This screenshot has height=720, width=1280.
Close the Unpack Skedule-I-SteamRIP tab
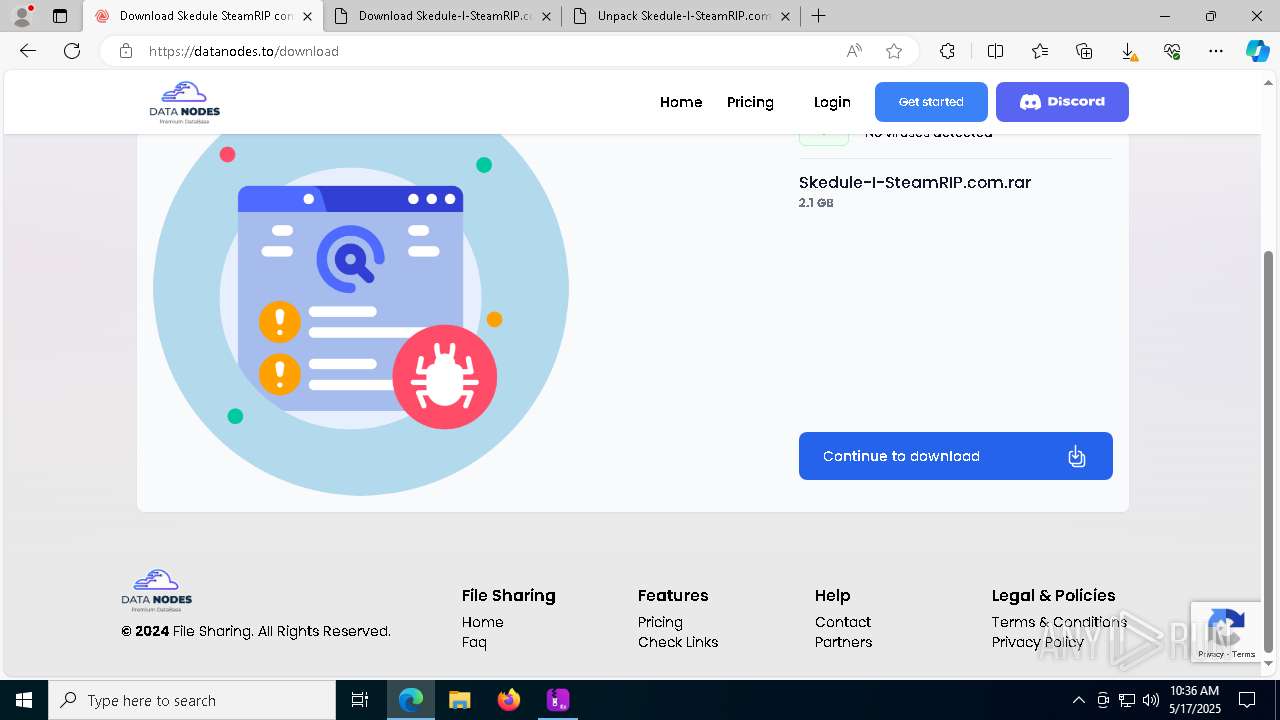(785, 16)
